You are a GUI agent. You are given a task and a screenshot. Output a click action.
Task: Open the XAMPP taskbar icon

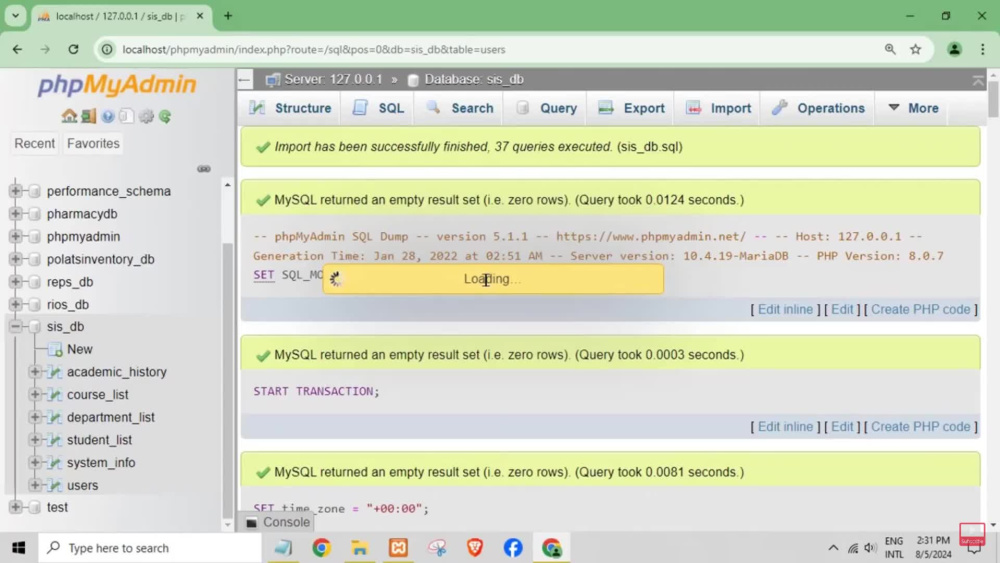398,548
